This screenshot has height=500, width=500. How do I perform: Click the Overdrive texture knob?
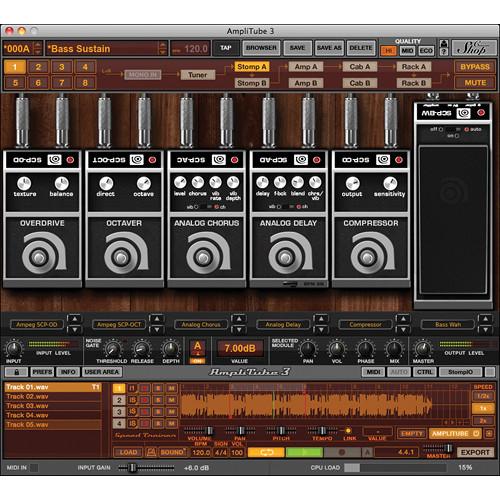[x=24, y=183]
